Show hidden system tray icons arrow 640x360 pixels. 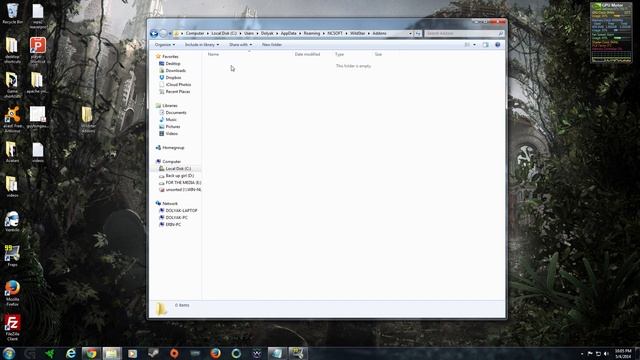click(x=582, y=353)
